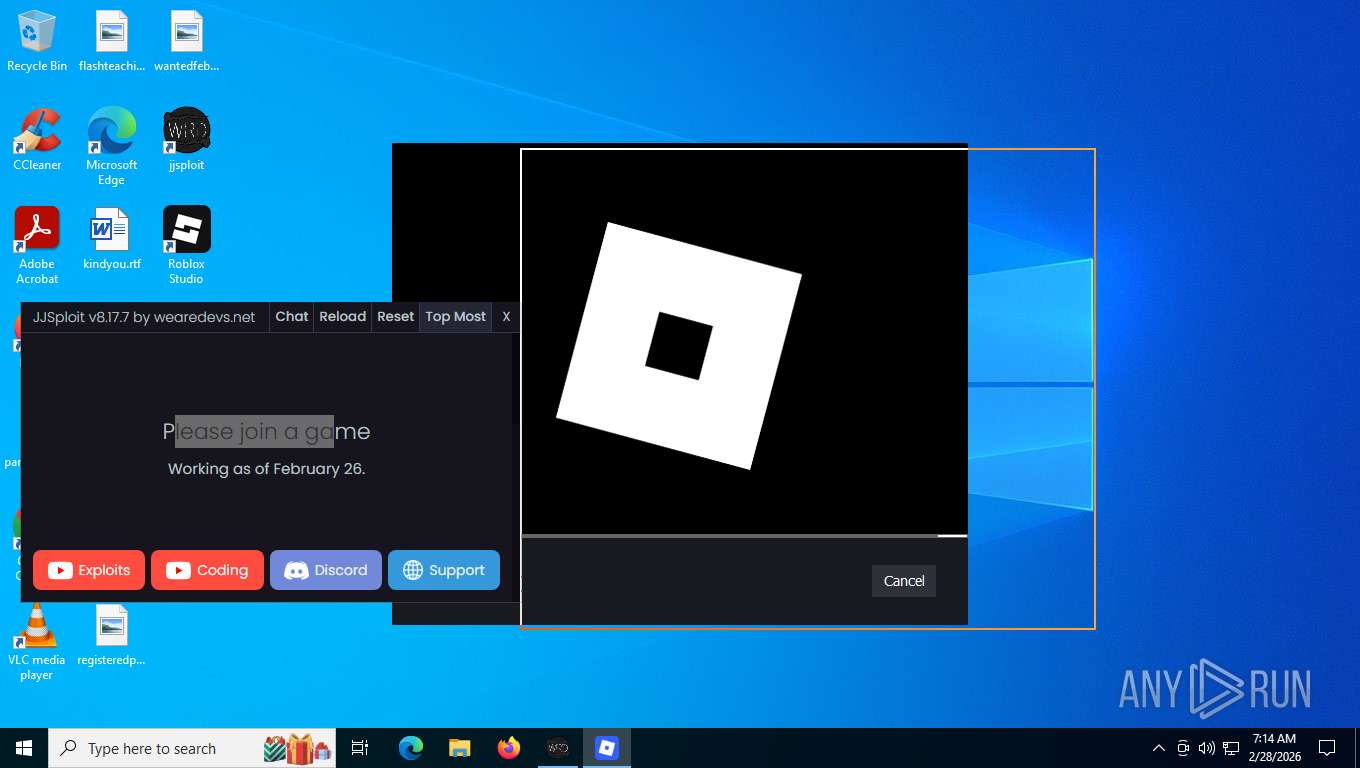Click the taskbar search box
The width and height of the screenshot is (1360, 768).
[192, 748]
